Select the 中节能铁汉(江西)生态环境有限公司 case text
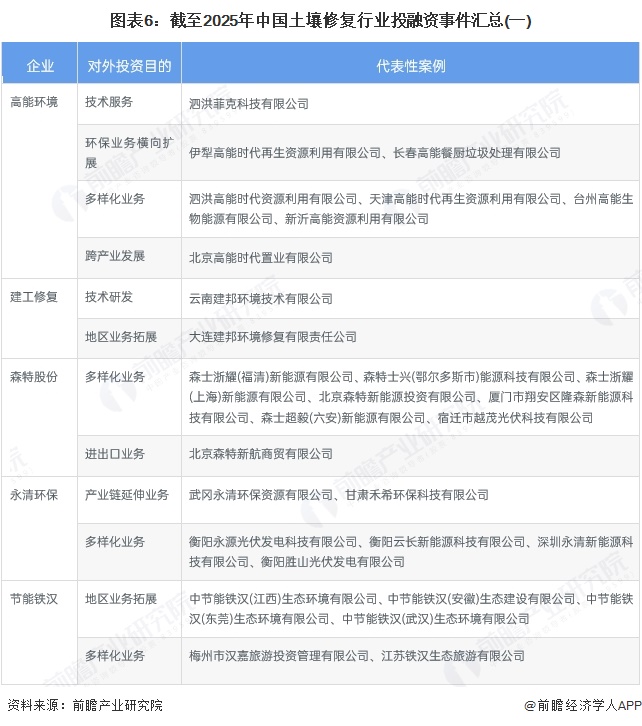This screenshot has height=726, width=642. pyautogui.click(x=283, y=599)
